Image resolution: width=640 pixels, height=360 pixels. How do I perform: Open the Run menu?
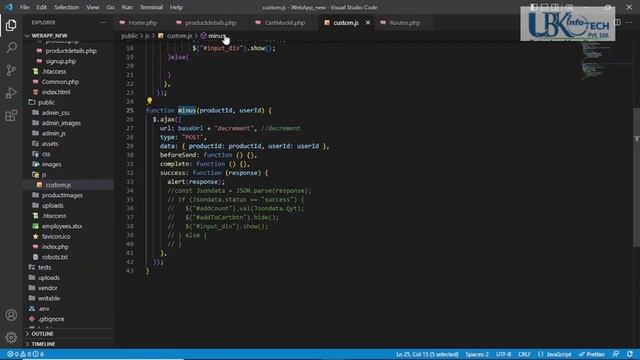[127, 7]
